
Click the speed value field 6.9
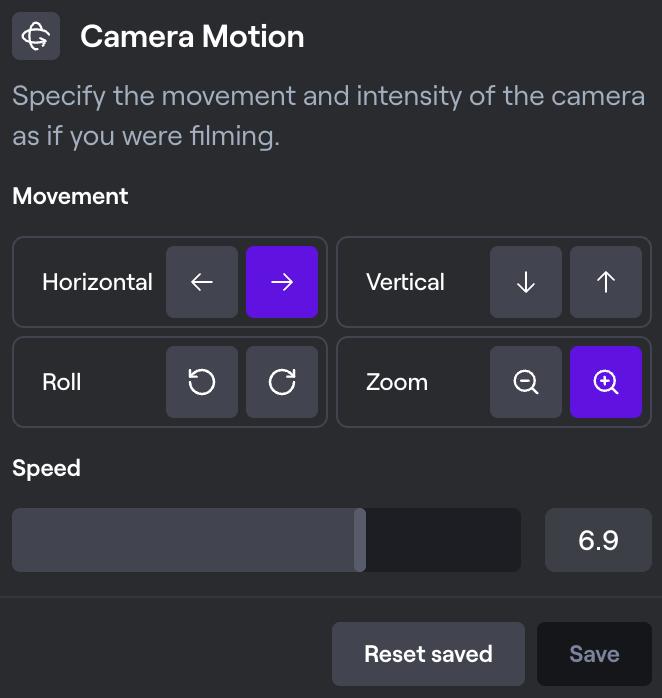point(598,540)
